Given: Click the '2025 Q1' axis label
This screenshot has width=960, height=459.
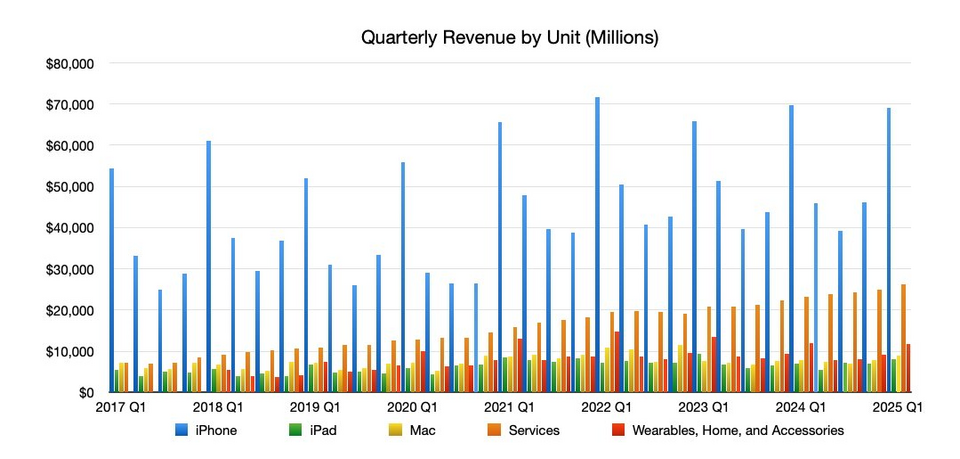Looking at the screenshot, I should (897, 407).
